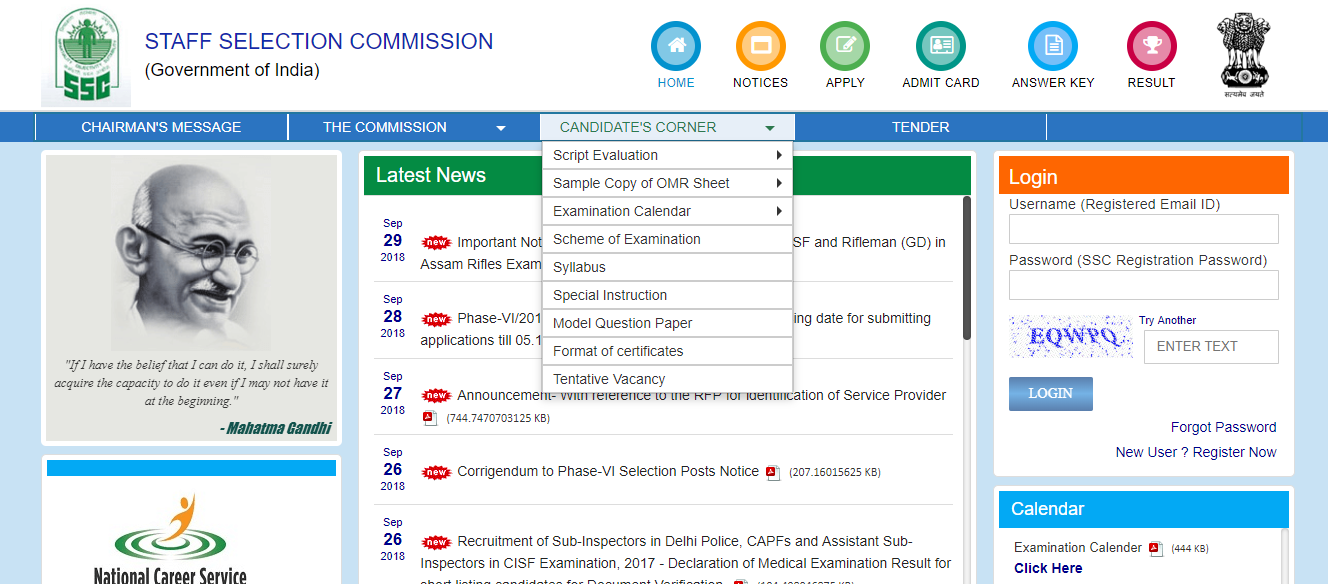Click the Latest News scrollbar

[967, 268]
